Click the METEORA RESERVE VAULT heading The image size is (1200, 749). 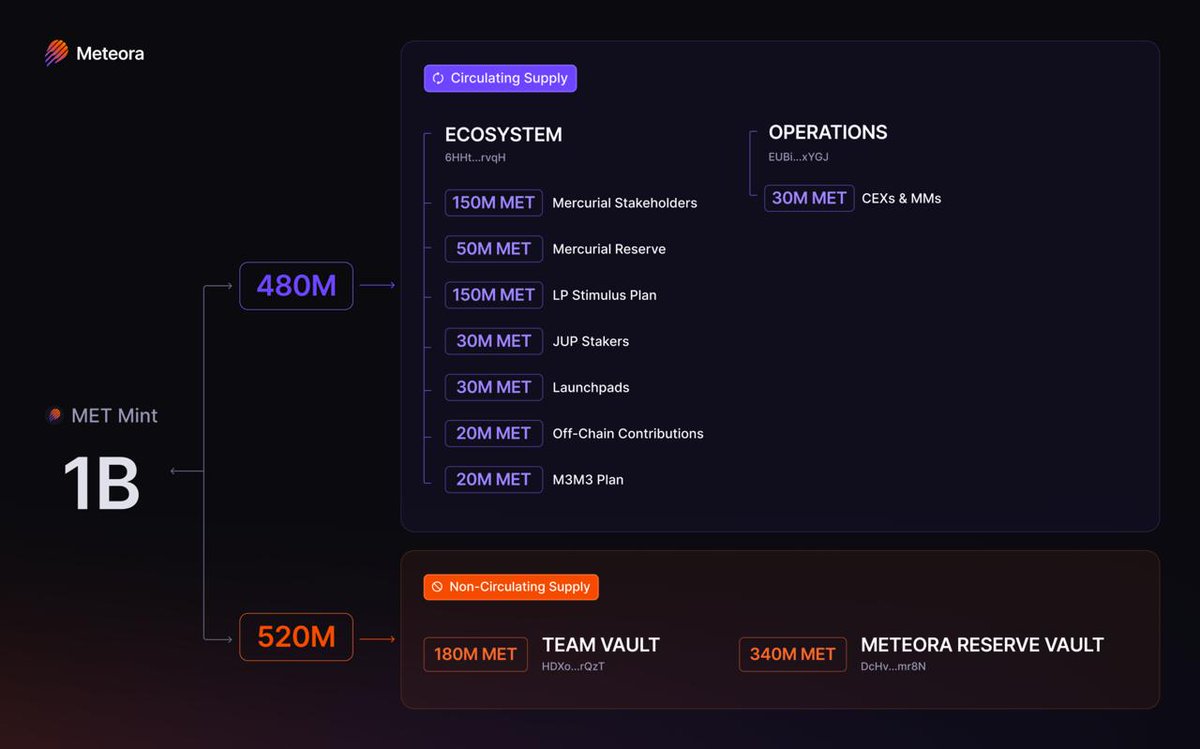point(982,645)
